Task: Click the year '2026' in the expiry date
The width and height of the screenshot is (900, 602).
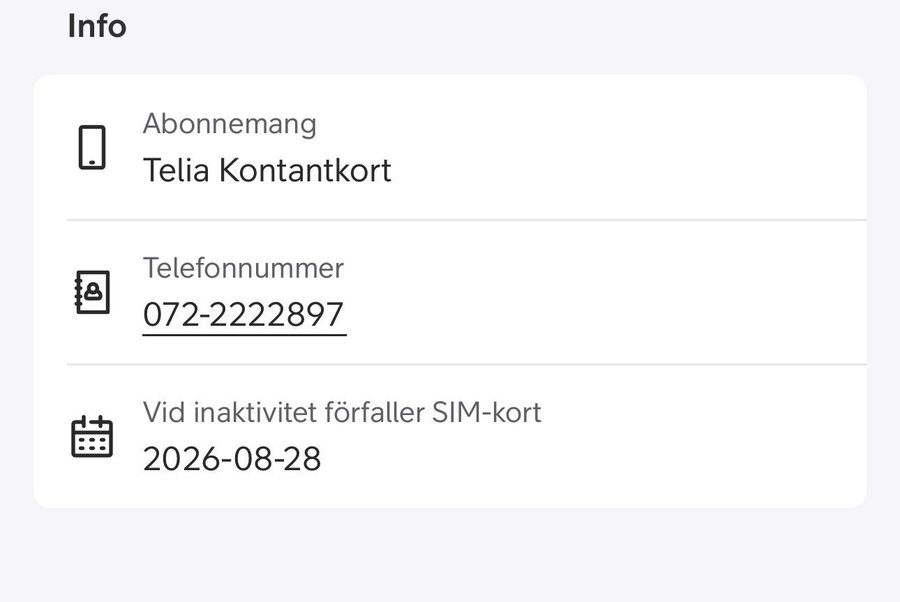Action: point(178,459)
